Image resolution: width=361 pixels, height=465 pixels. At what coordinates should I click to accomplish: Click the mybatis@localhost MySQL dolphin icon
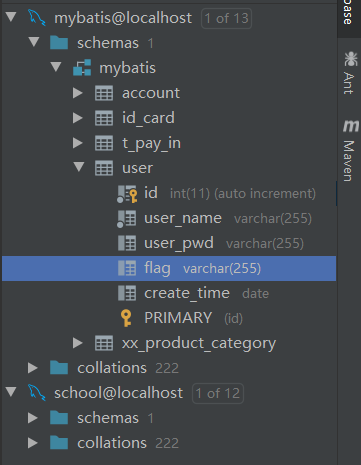click(x=37, y=18)
